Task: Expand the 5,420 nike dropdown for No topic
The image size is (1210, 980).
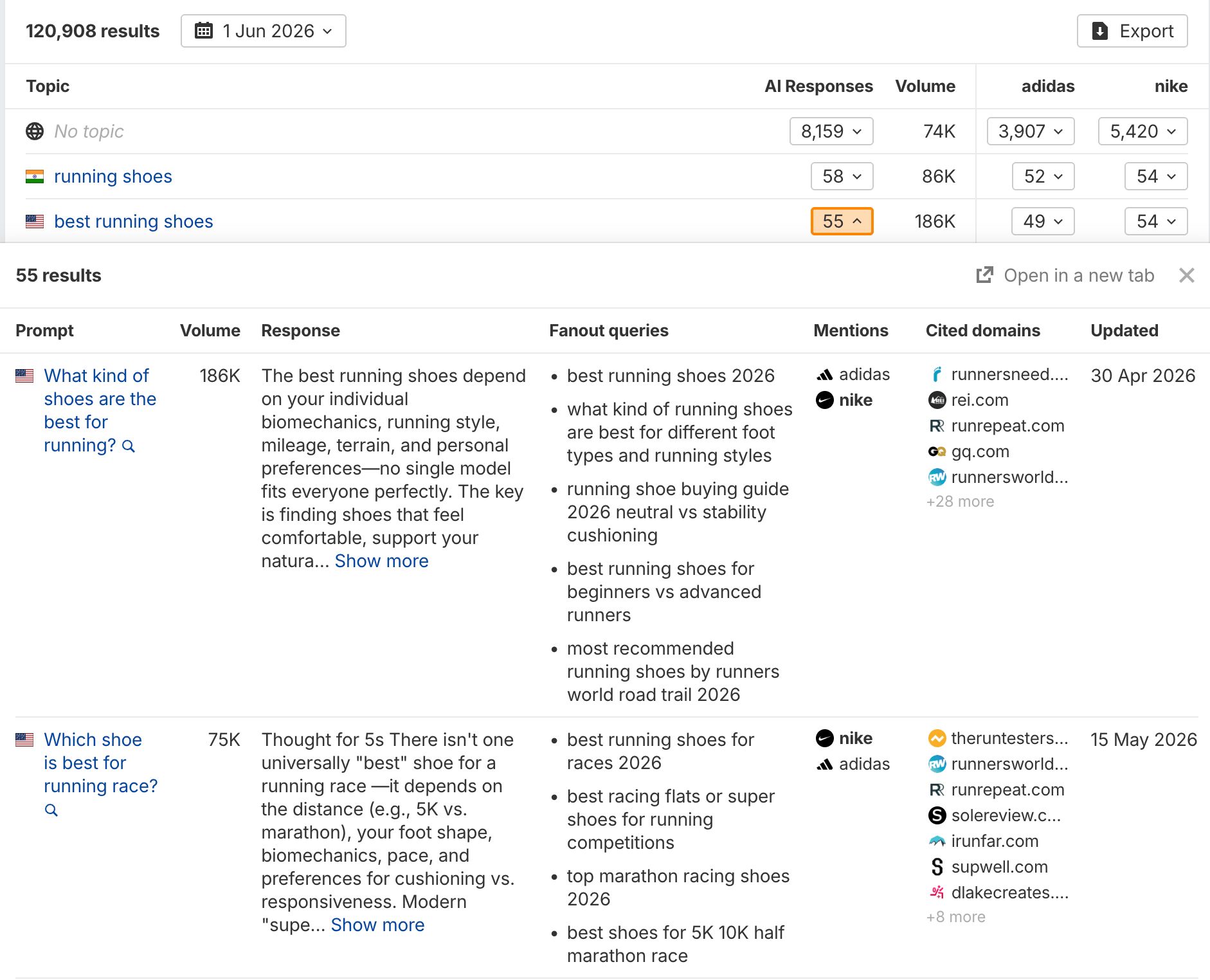Action: click(1143, 131)
